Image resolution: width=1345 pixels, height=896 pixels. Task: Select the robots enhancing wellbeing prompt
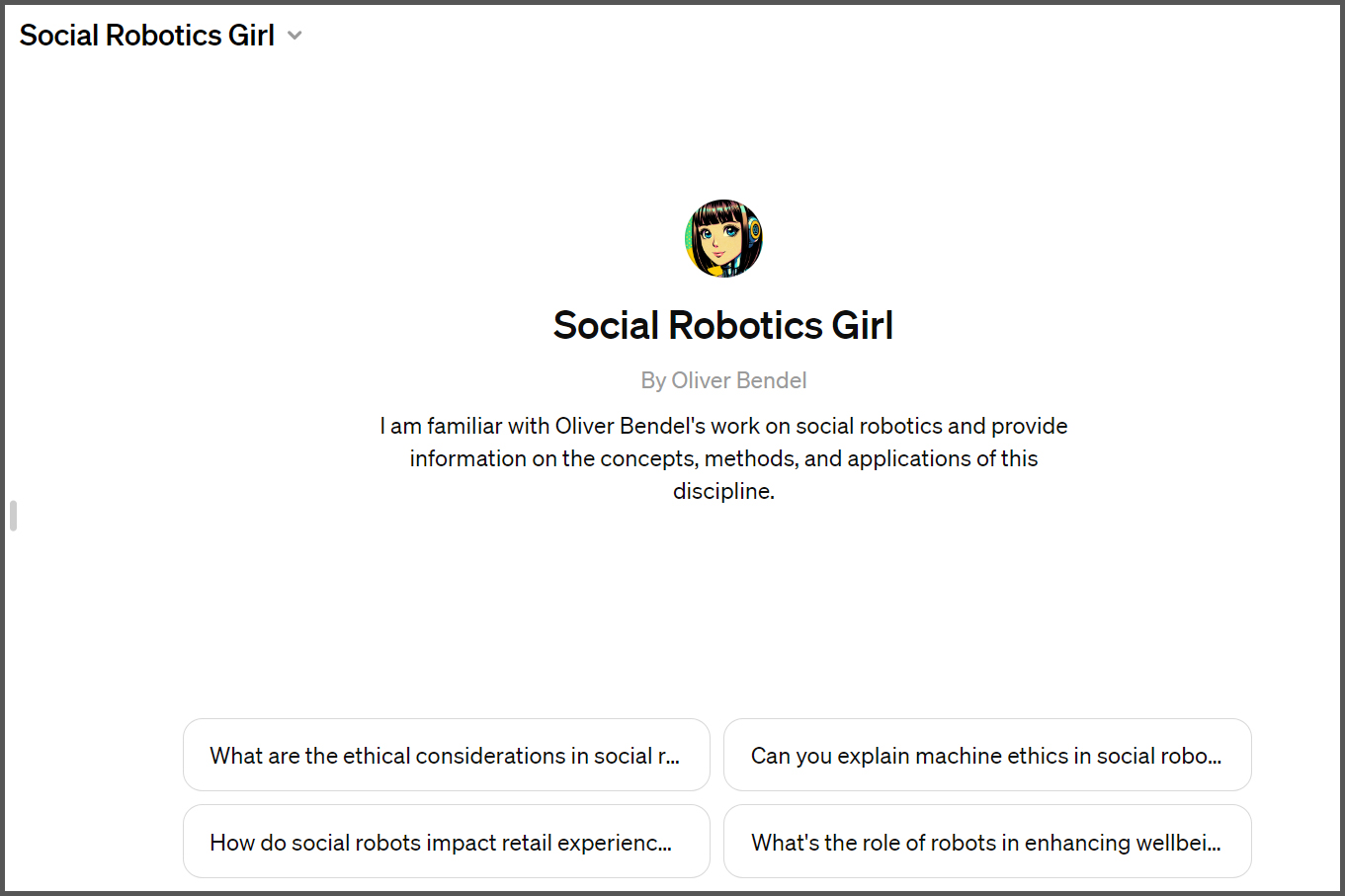coord(987,842)
